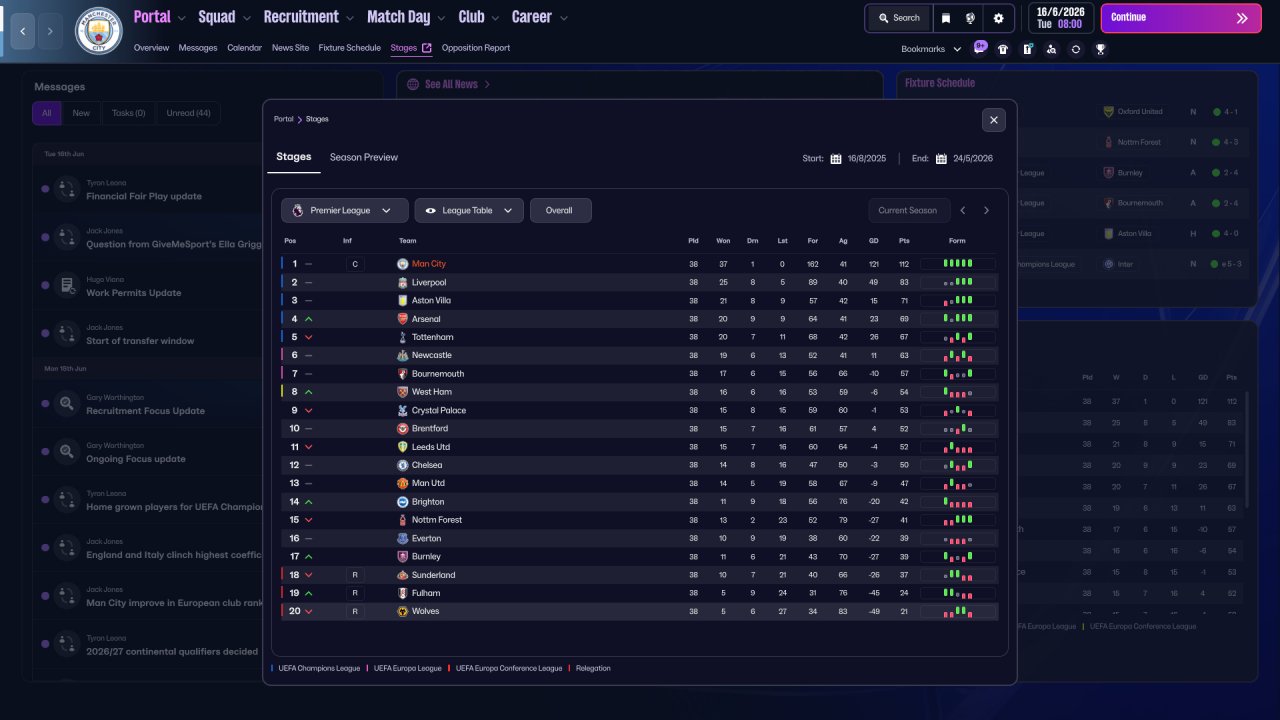Open the 9+ notifications bubble icon

979,48
